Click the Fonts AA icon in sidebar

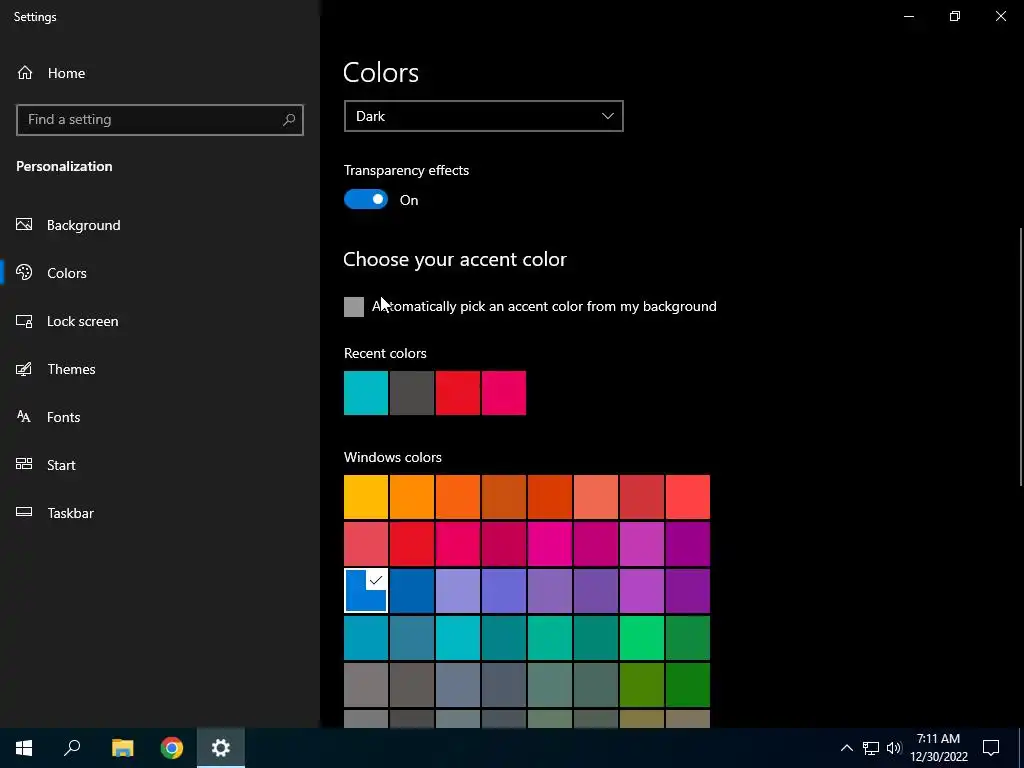coord(24,417)
